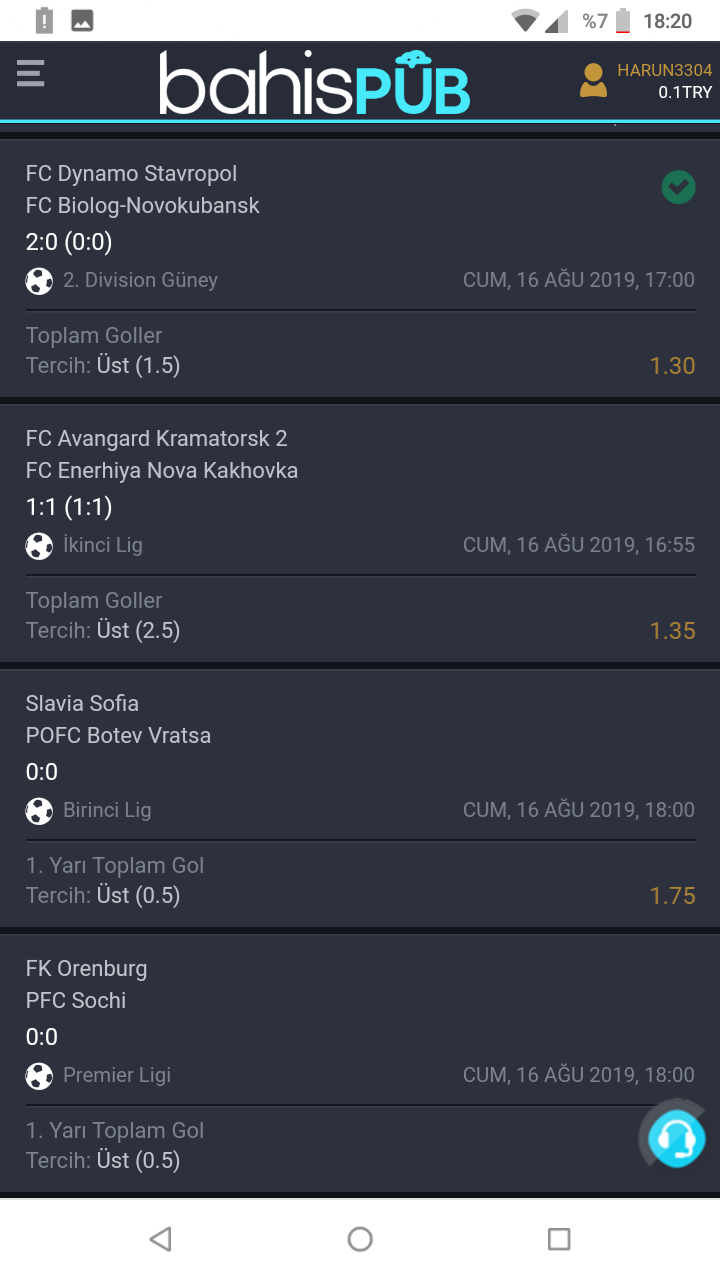
Task: Tap the green won checkmark on Stavropol bet
Action: pos(678,187)
